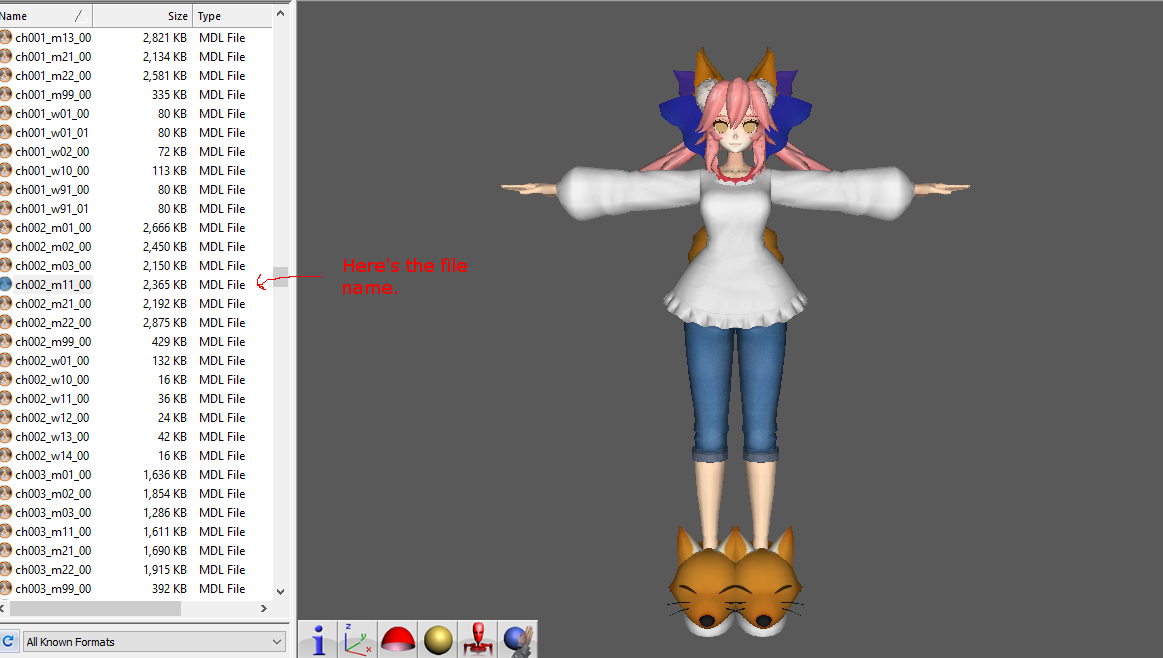This screenshot has height=658, width=1163.
Task: Sort files by Name column header
Action: pos(45,16)
